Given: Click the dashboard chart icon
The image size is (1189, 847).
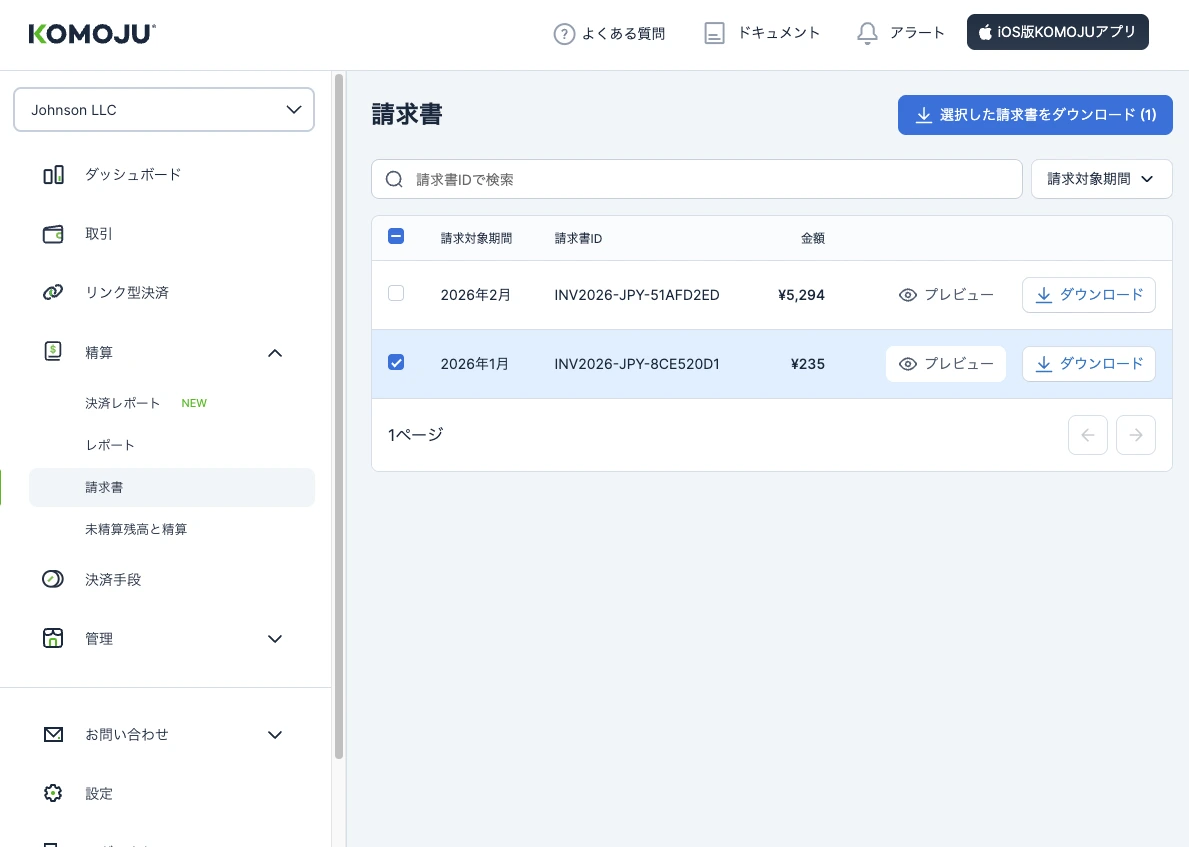Looking at the screenshot, I should click(53, 175).
